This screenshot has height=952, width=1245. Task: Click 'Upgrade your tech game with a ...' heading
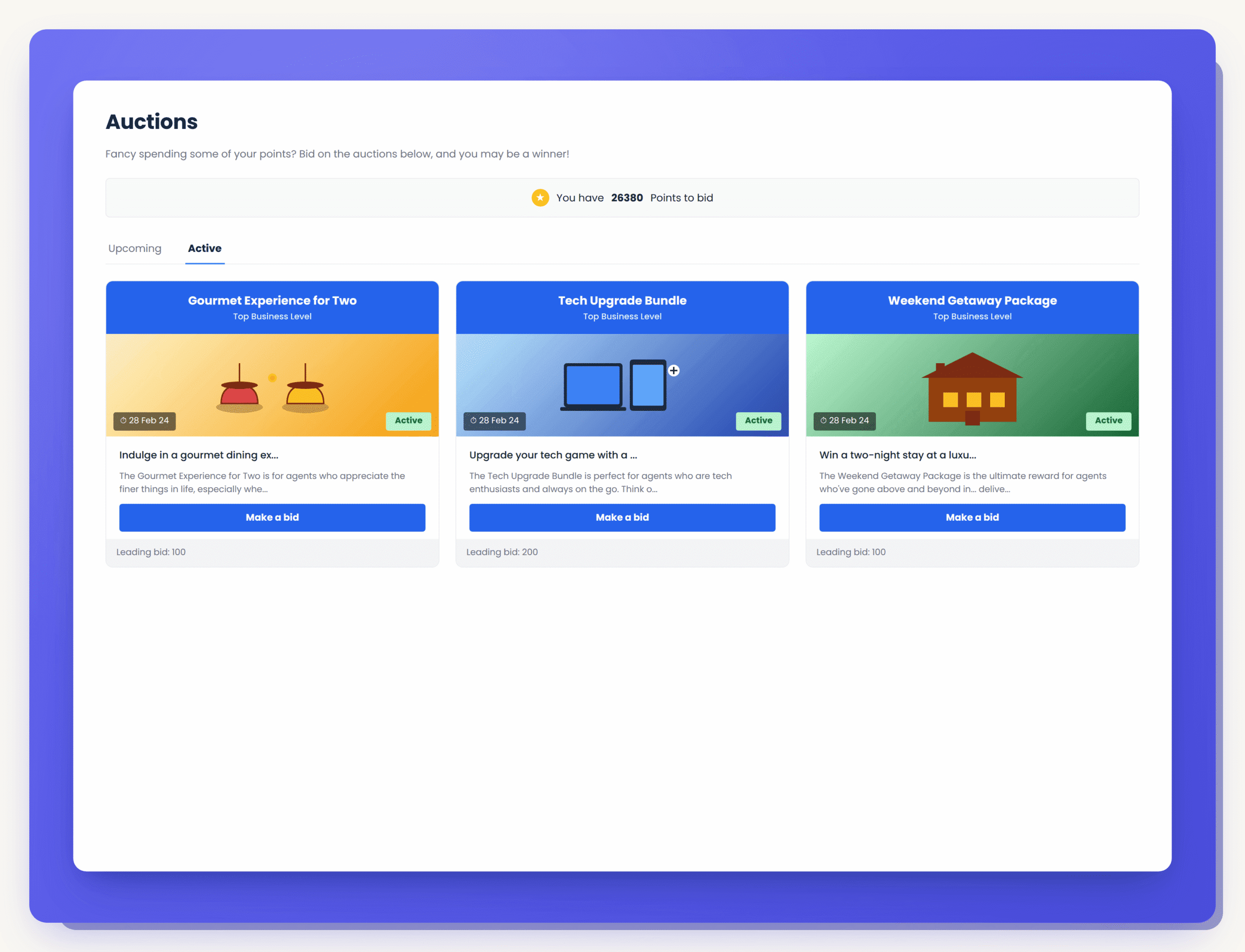point(553,455)
